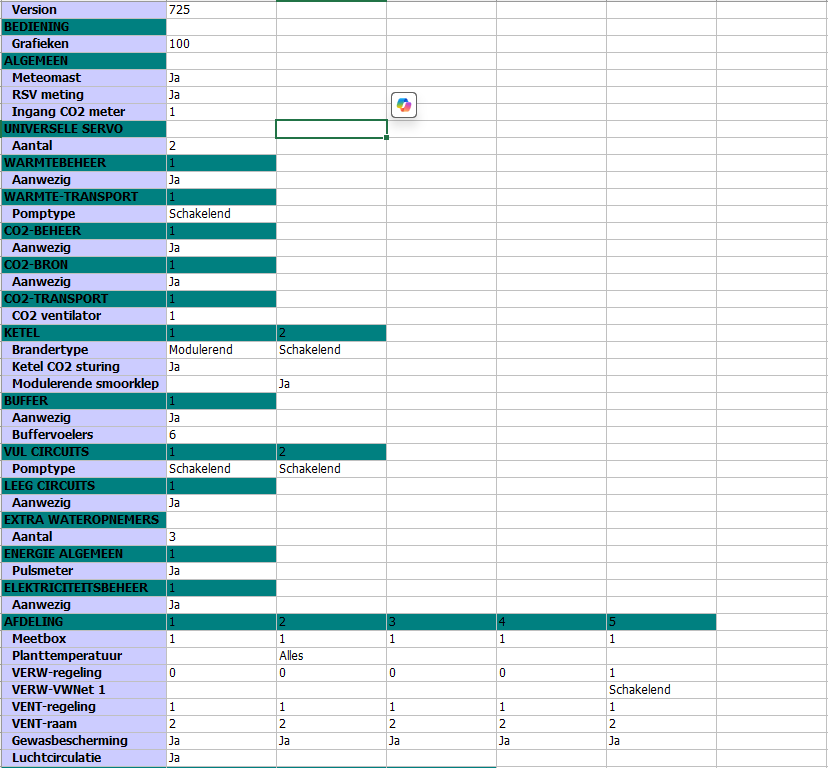Click the ENERGIE ALGEMEEN header cell

click(x=84, y=554)
